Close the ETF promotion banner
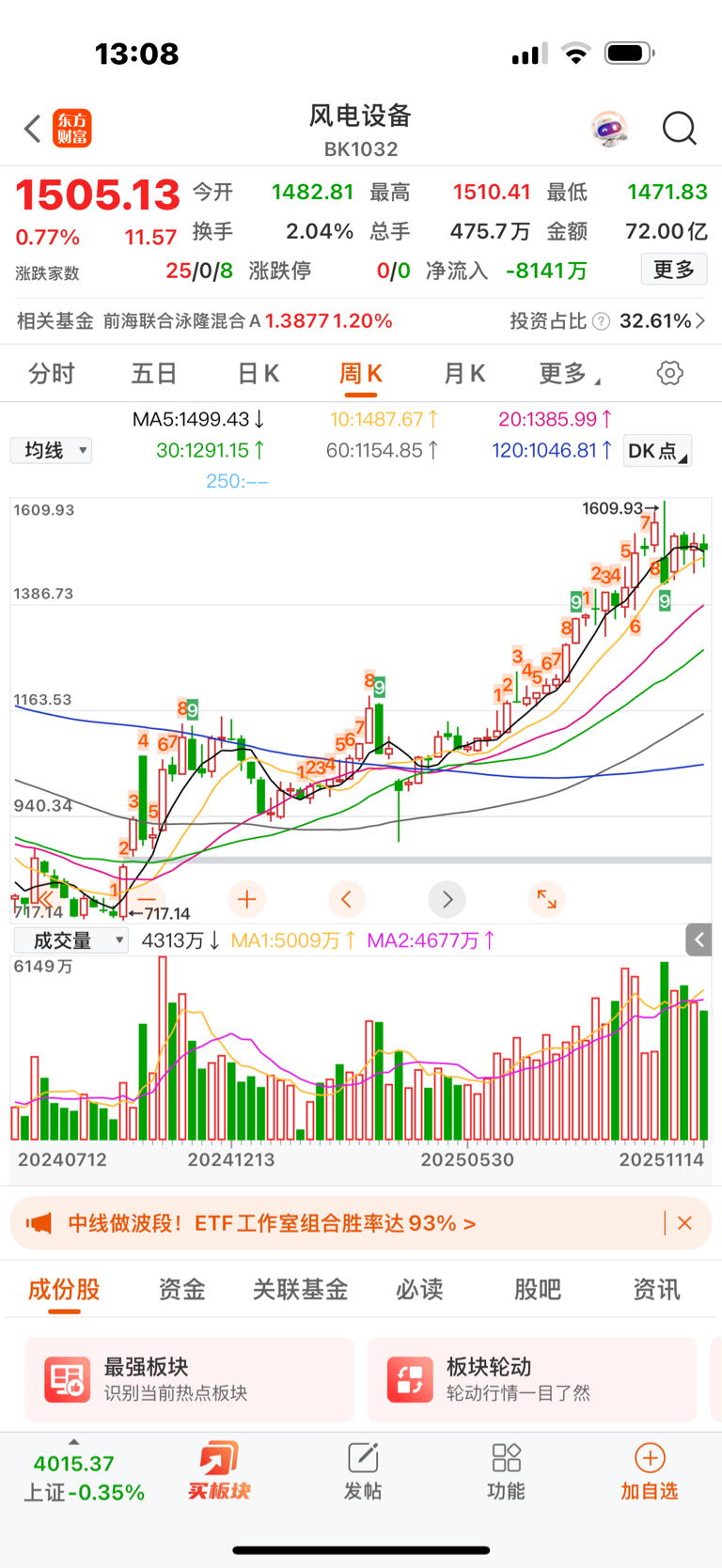722x1568 pixels. [684, 1223]
